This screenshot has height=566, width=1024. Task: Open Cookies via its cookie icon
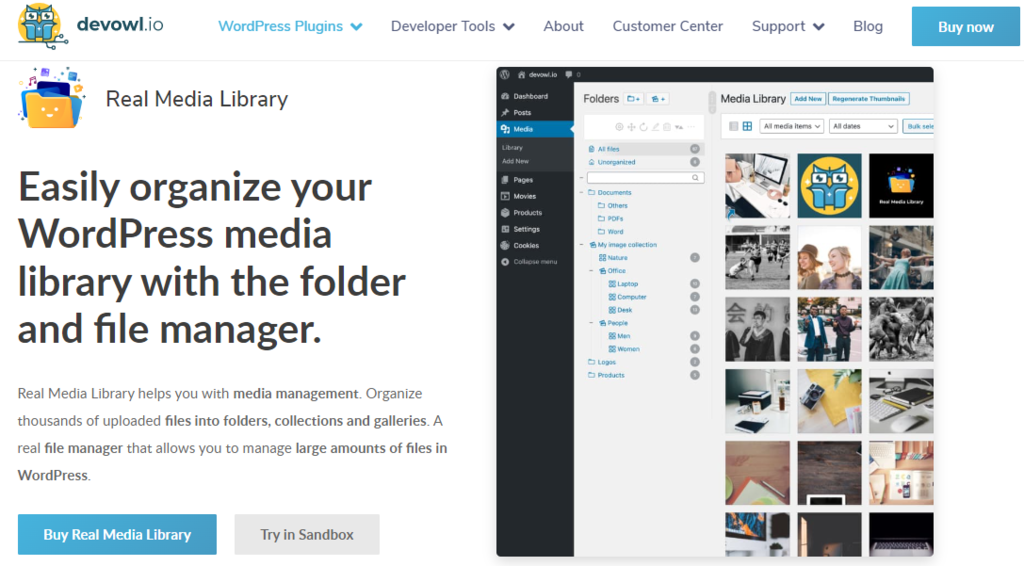(x=505, y=245)
